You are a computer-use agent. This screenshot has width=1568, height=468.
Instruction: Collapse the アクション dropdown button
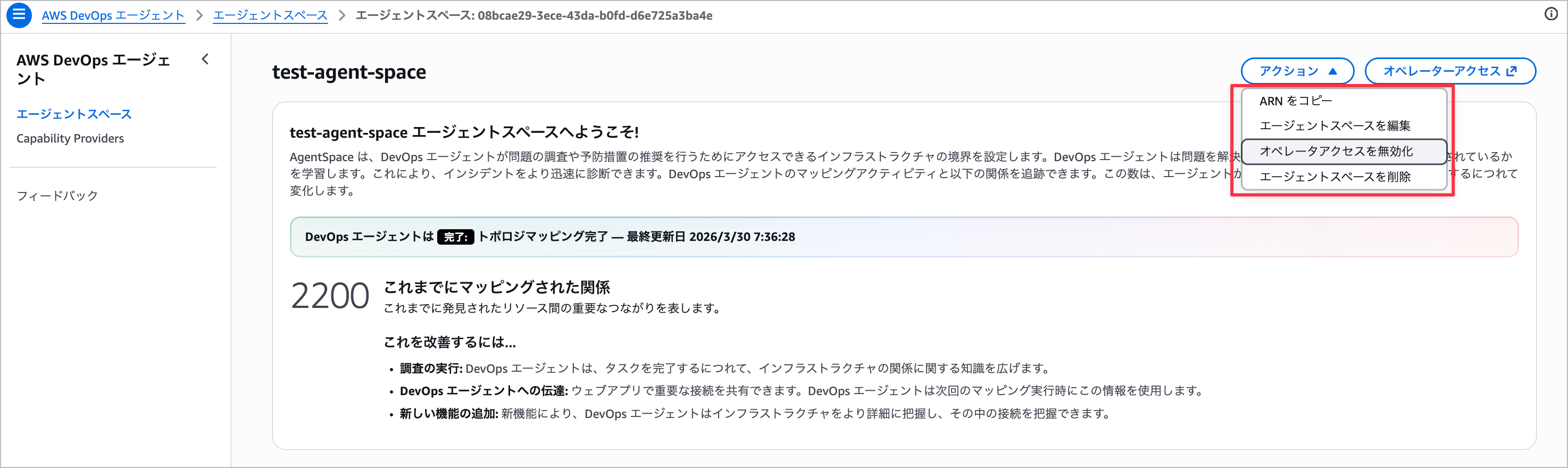(1297, 71)
